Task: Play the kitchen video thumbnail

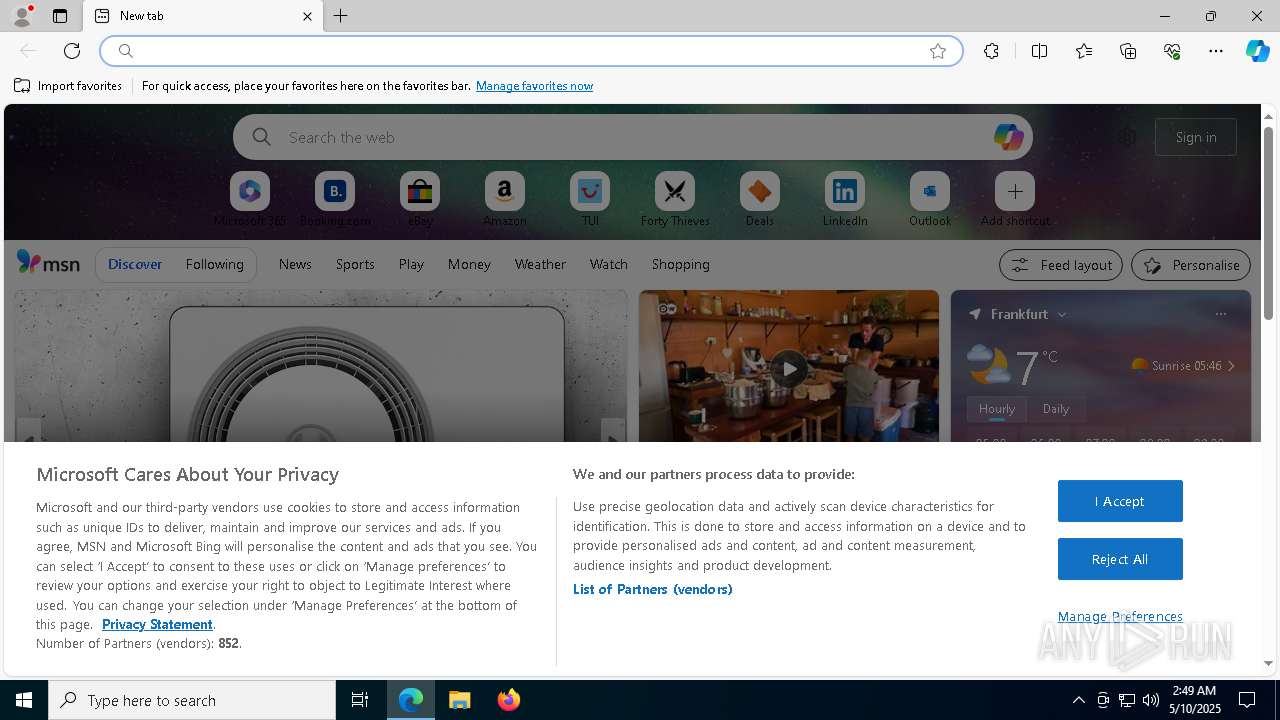Action: tap(789, 368)
